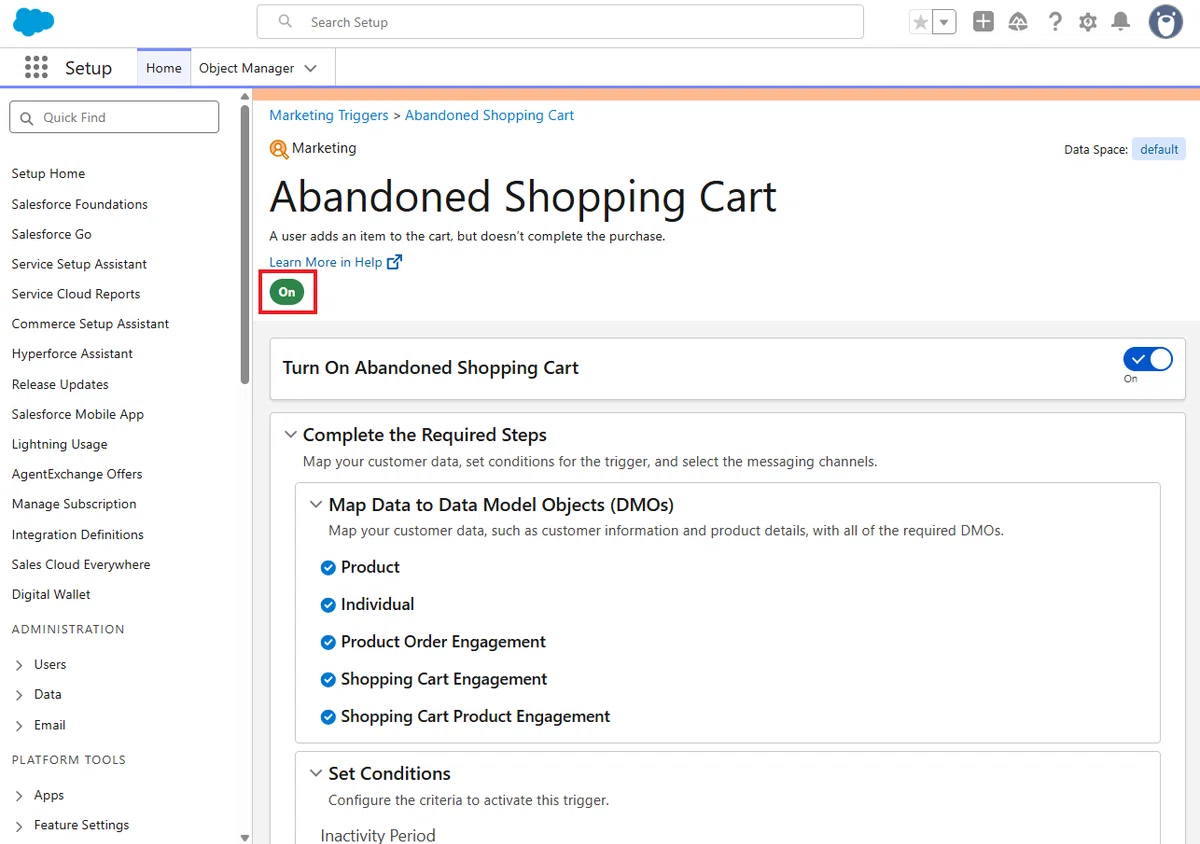Open AgentExchange Offers
This screenshot has height=844, width=1200.
tap(77, 474)
